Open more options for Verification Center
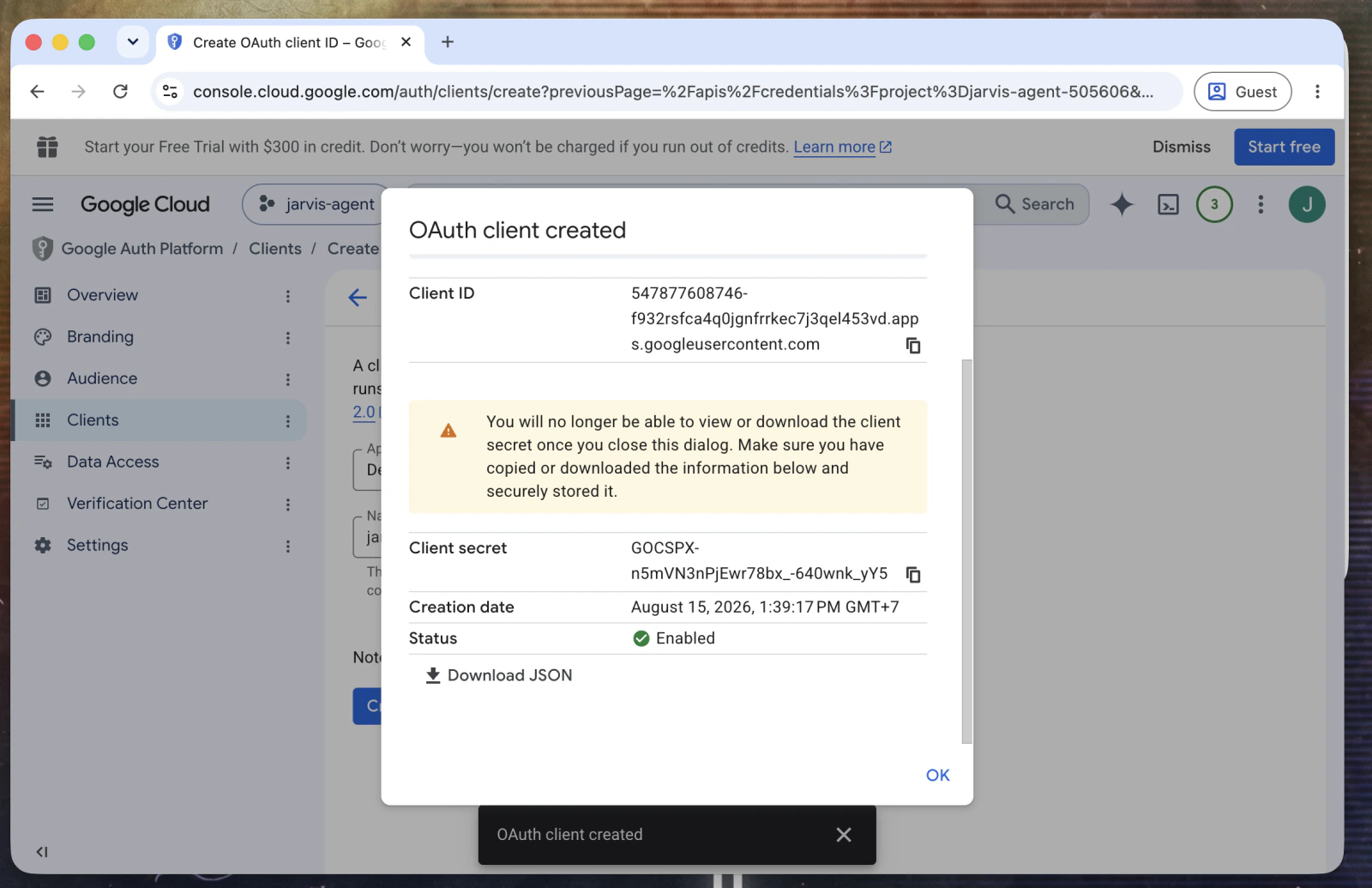 point(288,504)
